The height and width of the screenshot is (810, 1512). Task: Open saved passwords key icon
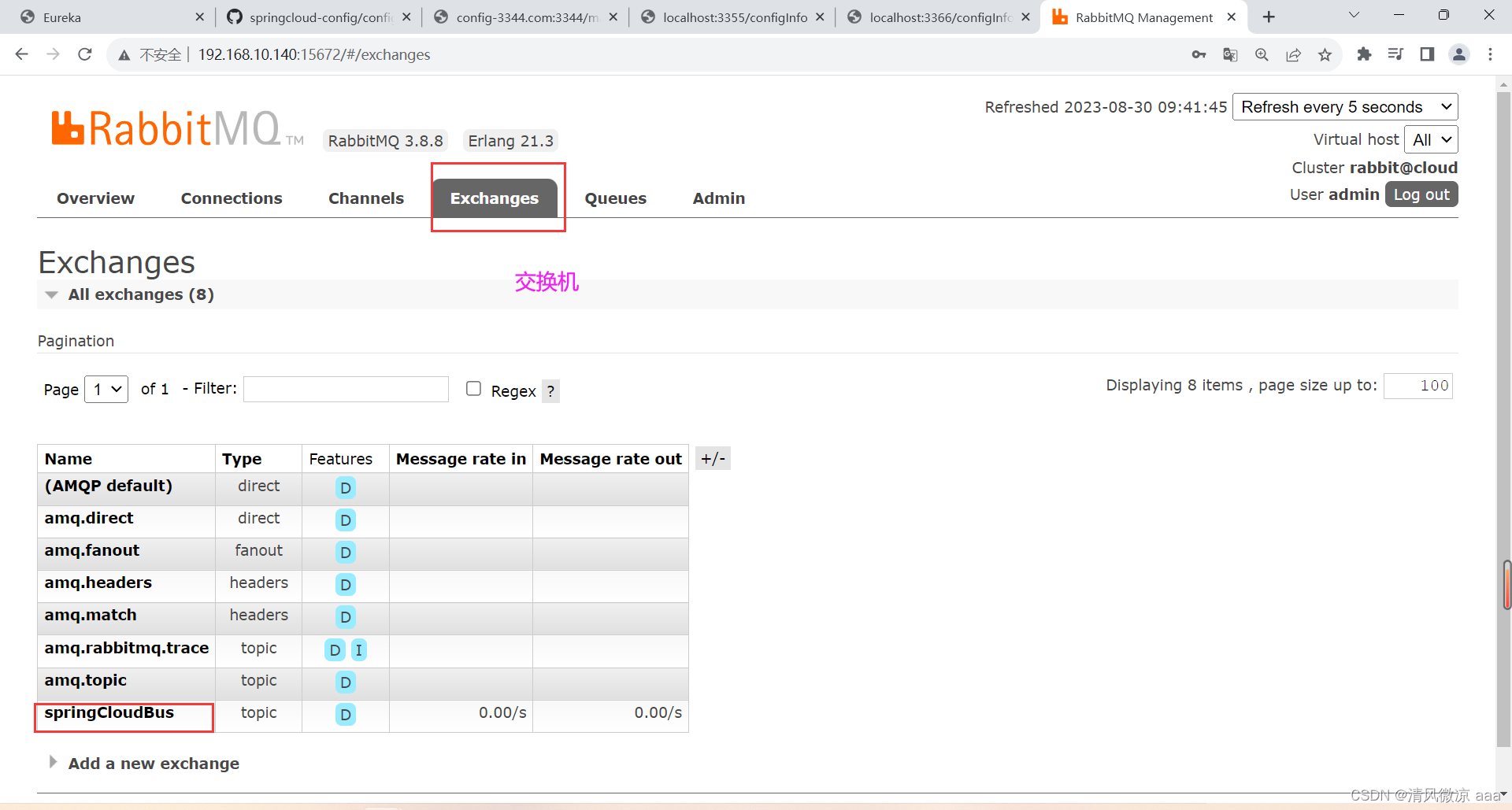pos(1199,54)
